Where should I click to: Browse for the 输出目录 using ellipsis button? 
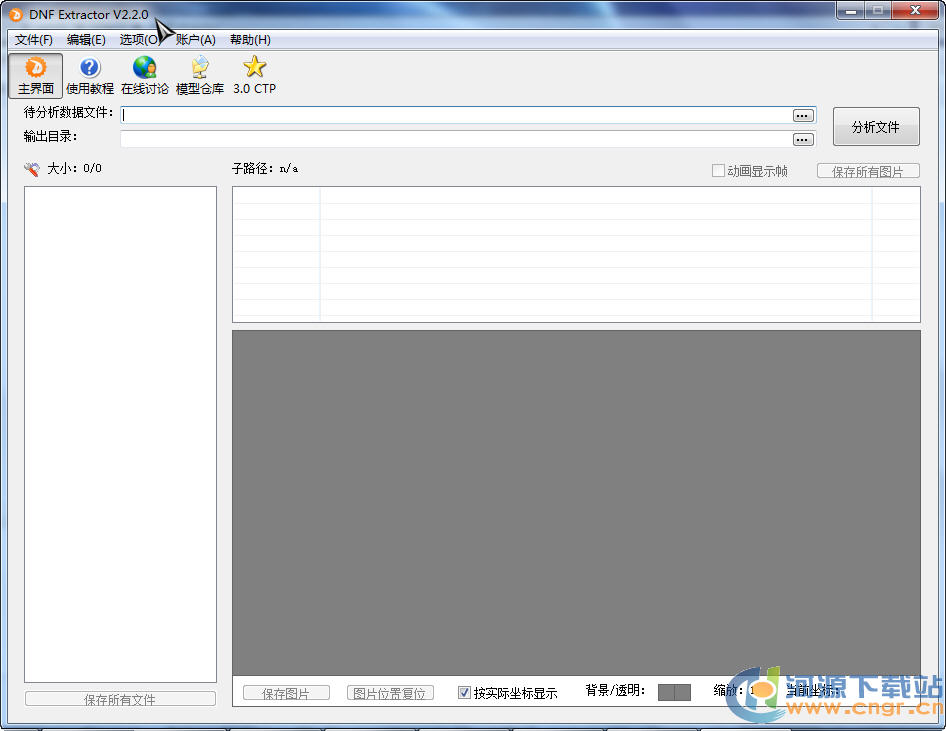[802, 139]
